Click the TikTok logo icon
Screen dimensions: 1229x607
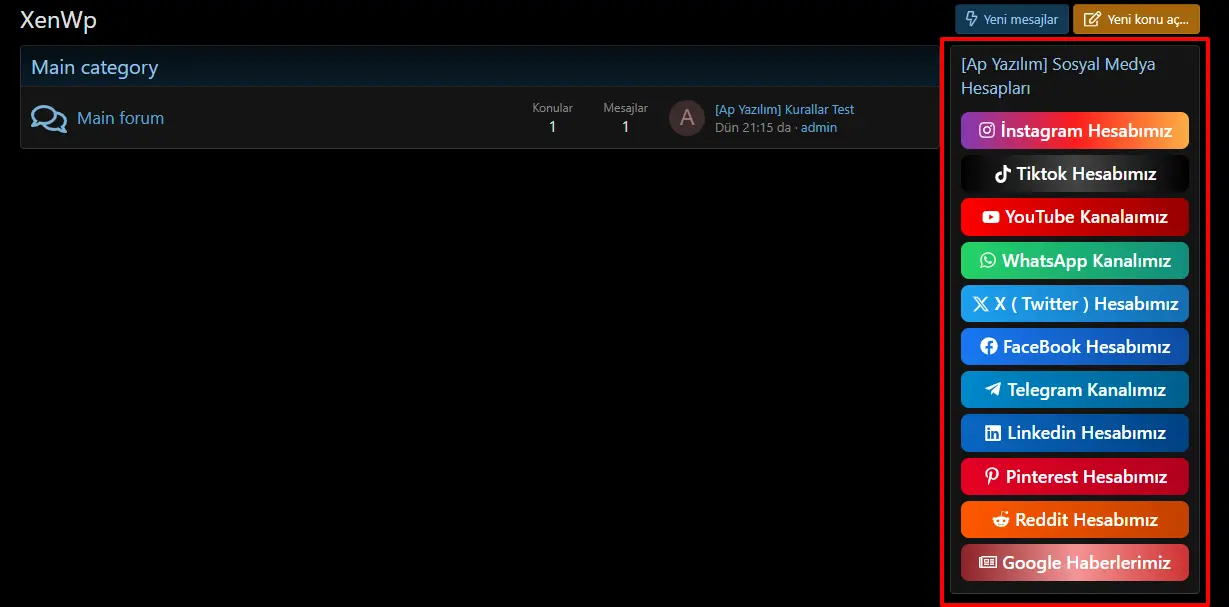click(1003, 174)
